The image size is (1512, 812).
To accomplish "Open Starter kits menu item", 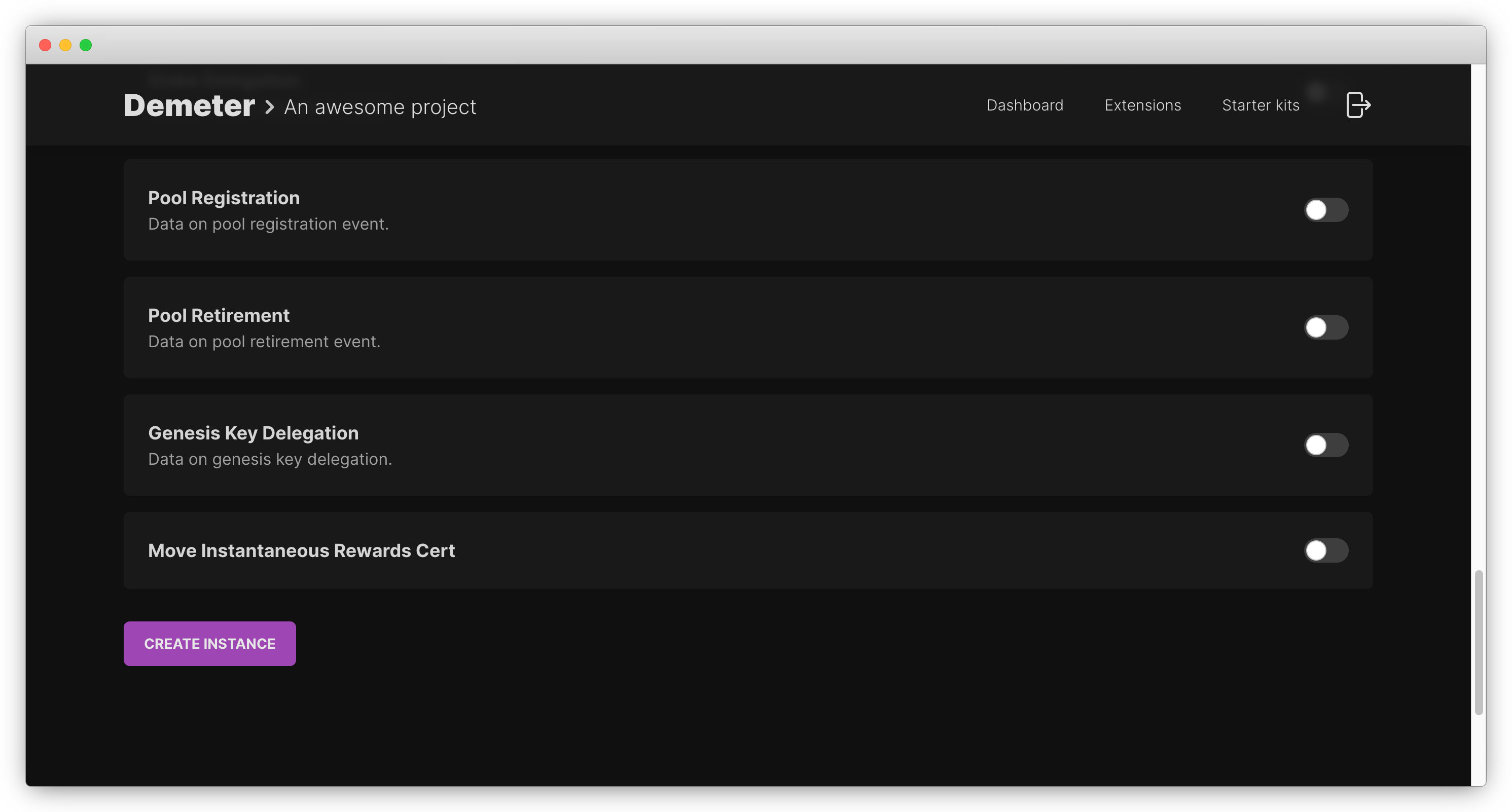I will [x=1260, y=105].
